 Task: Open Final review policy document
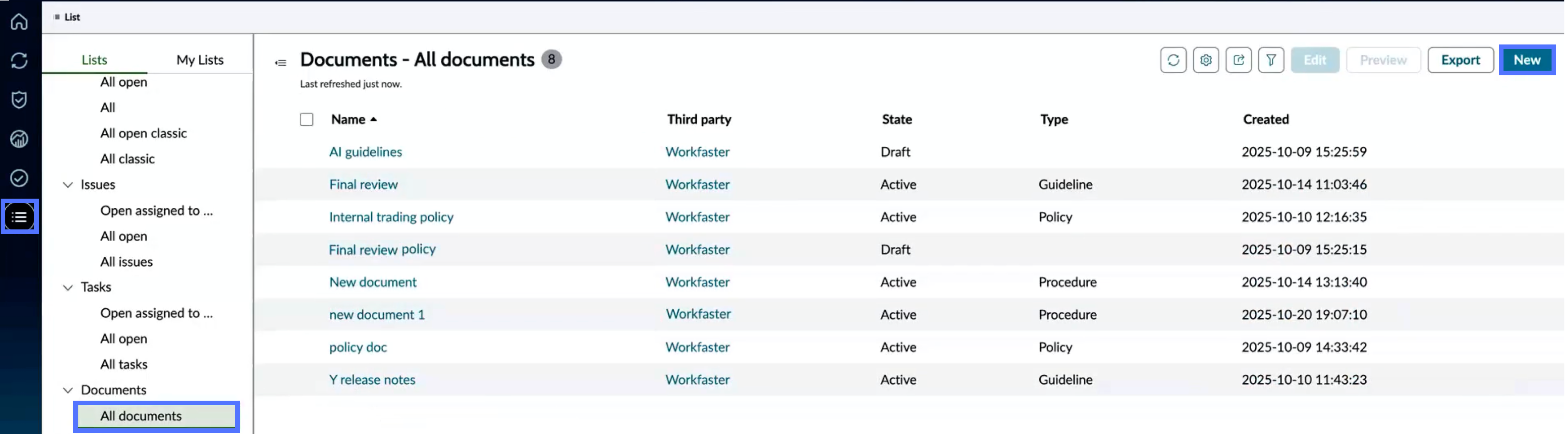pos(383,250)
